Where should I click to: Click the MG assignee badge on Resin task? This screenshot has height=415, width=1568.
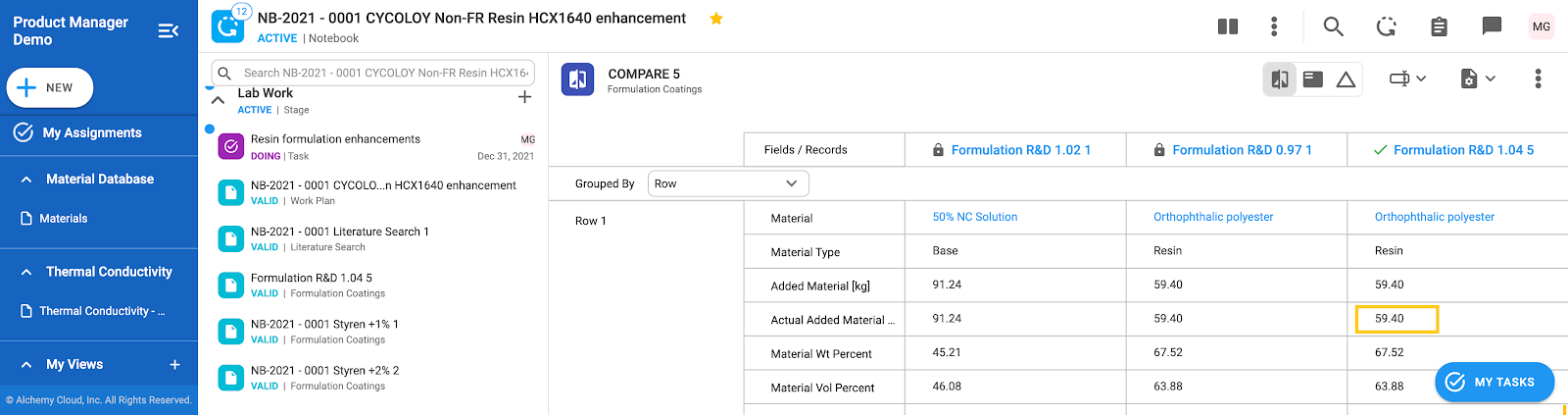pos(528,139)
